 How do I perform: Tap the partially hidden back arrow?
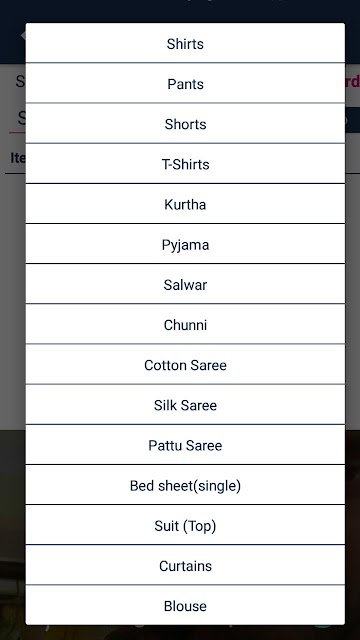pos(23,36)
